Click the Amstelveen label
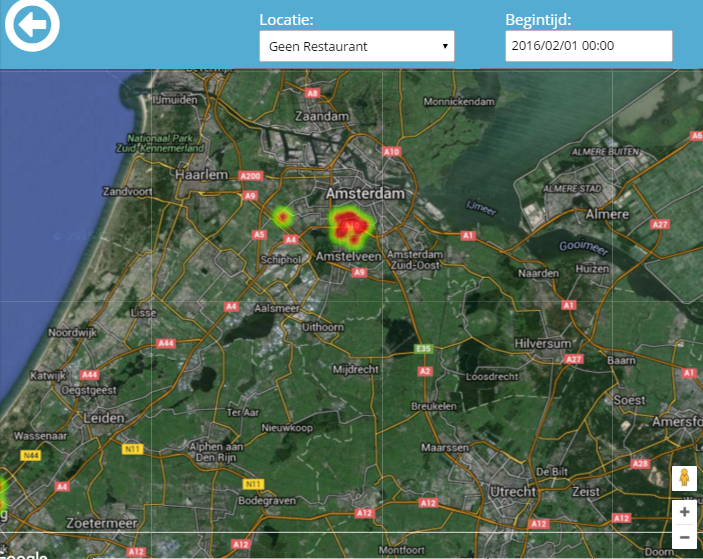This screenshot has width=703, height=559. (348, 256)
